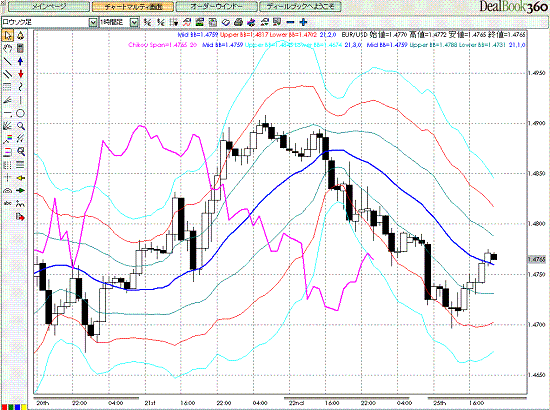This screenshot has height=410, width=550.
Task: Select the crosshair cursor tool
Action: pos(8,178)
